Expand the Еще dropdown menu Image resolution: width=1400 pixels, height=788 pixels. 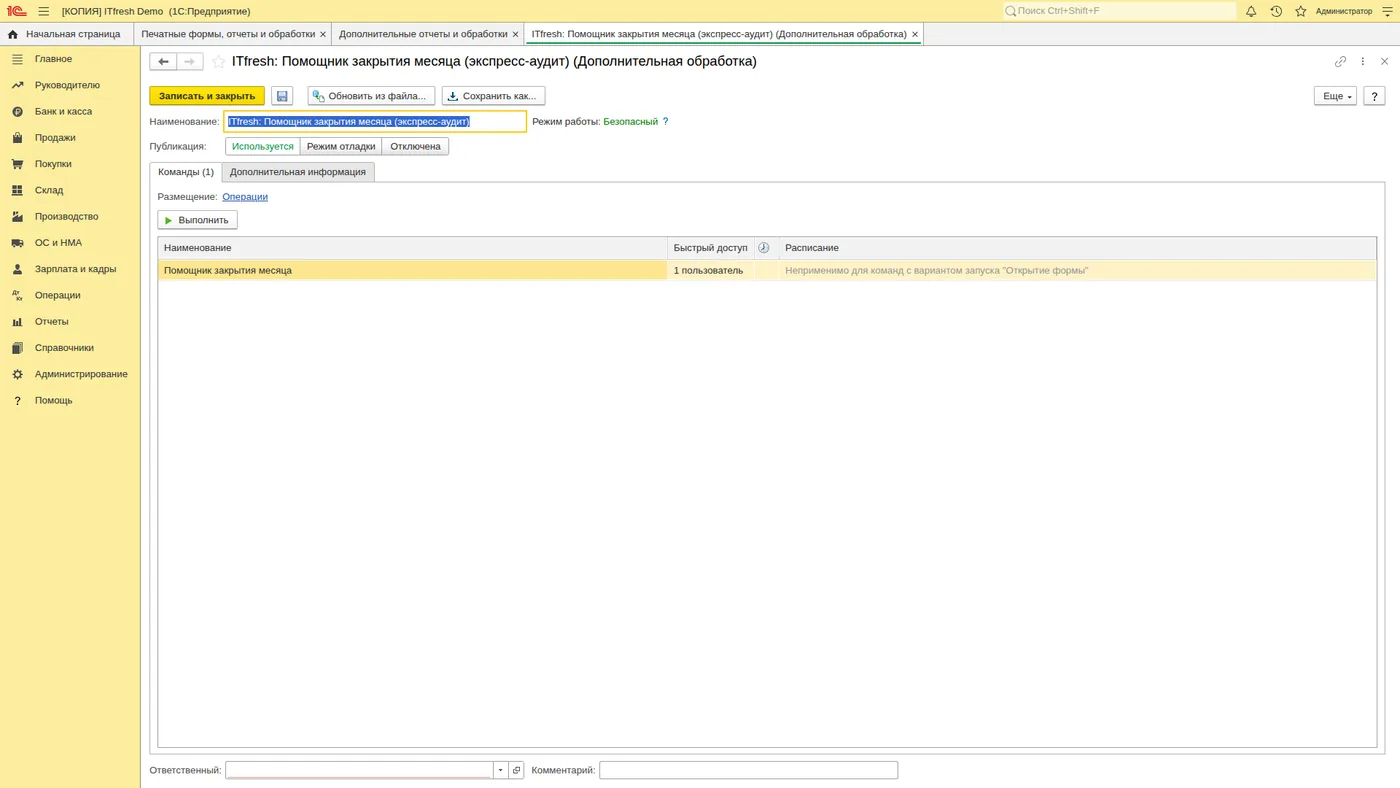1335,96
